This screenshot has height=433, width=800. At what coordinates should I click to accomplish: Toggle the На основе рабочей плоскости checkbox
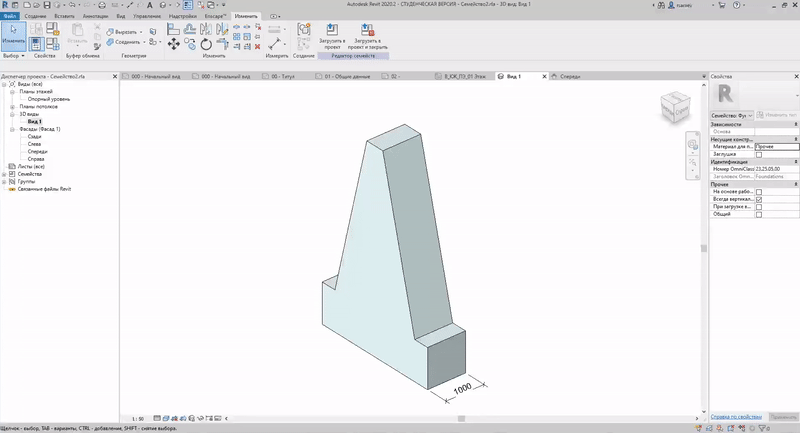759,192
